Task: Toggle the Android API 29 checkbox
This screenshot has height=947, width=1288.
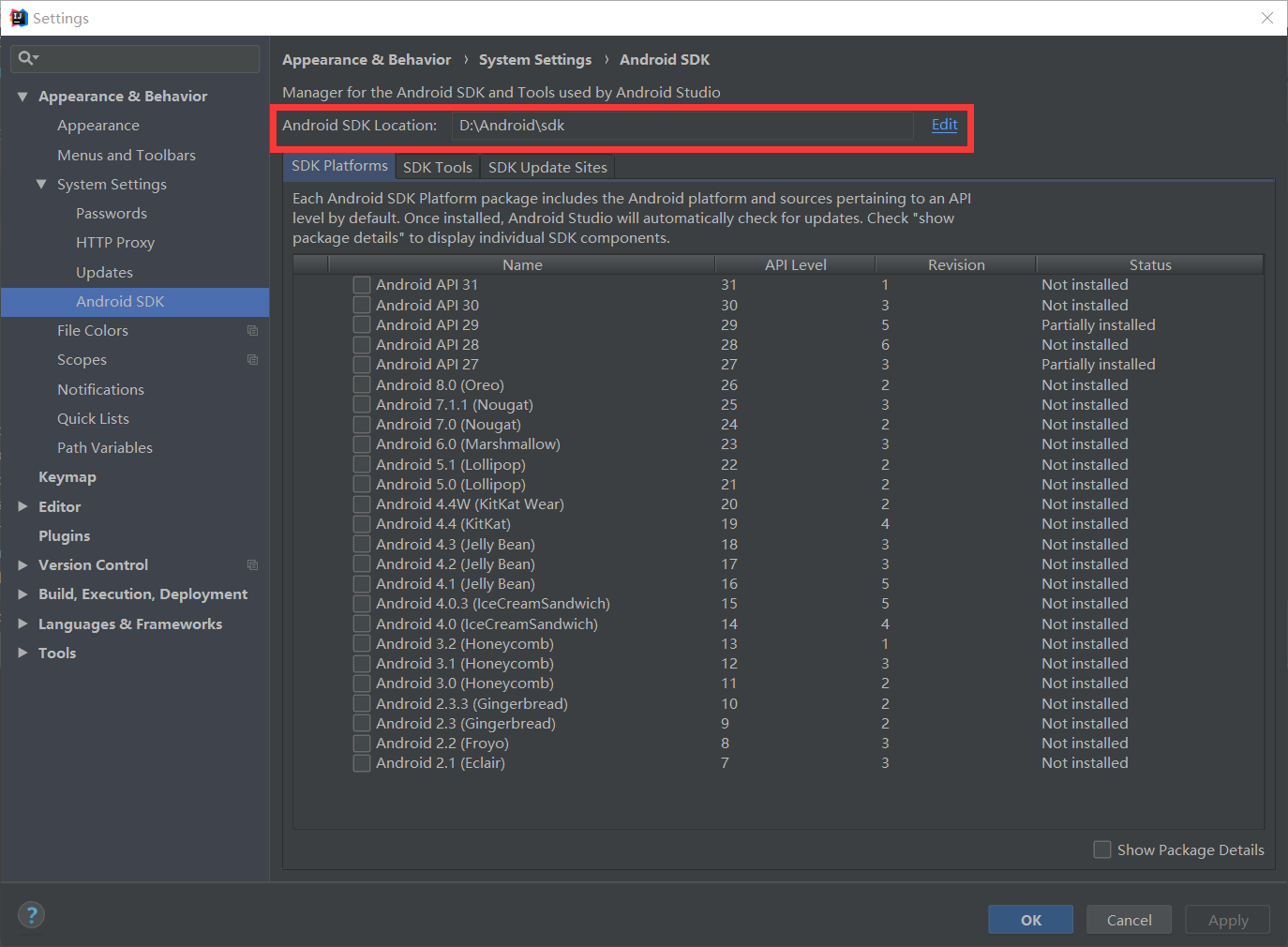Action: pyautogui.click(x=361, y=324)
